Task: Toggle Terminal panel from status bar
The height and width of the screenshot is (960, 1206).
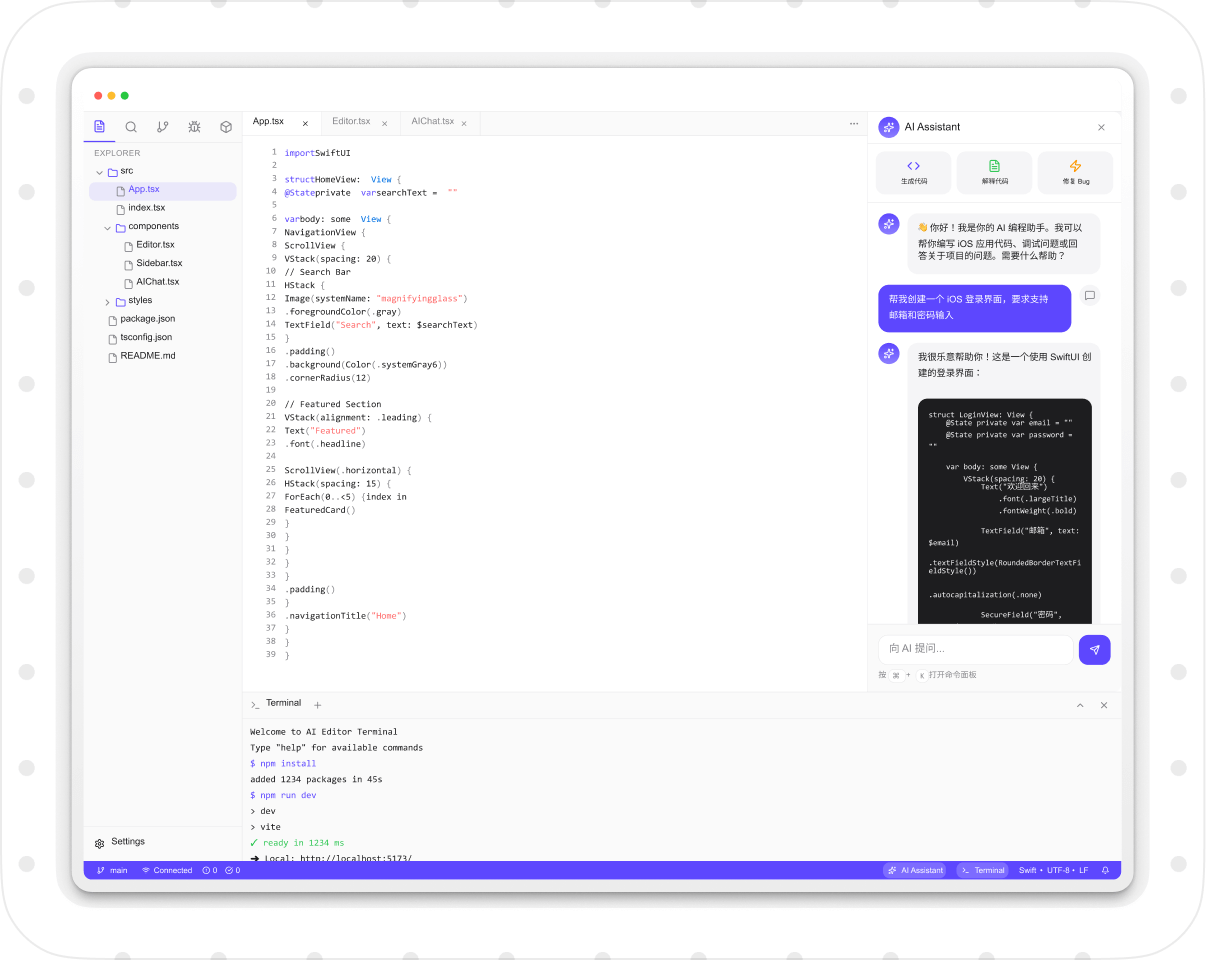Action: tap(982, 870)
